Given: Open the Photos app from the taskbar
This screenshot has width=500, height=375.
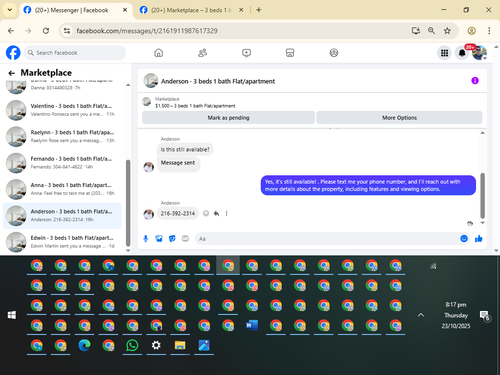Looking at the screenshot, I should [204, 345].
